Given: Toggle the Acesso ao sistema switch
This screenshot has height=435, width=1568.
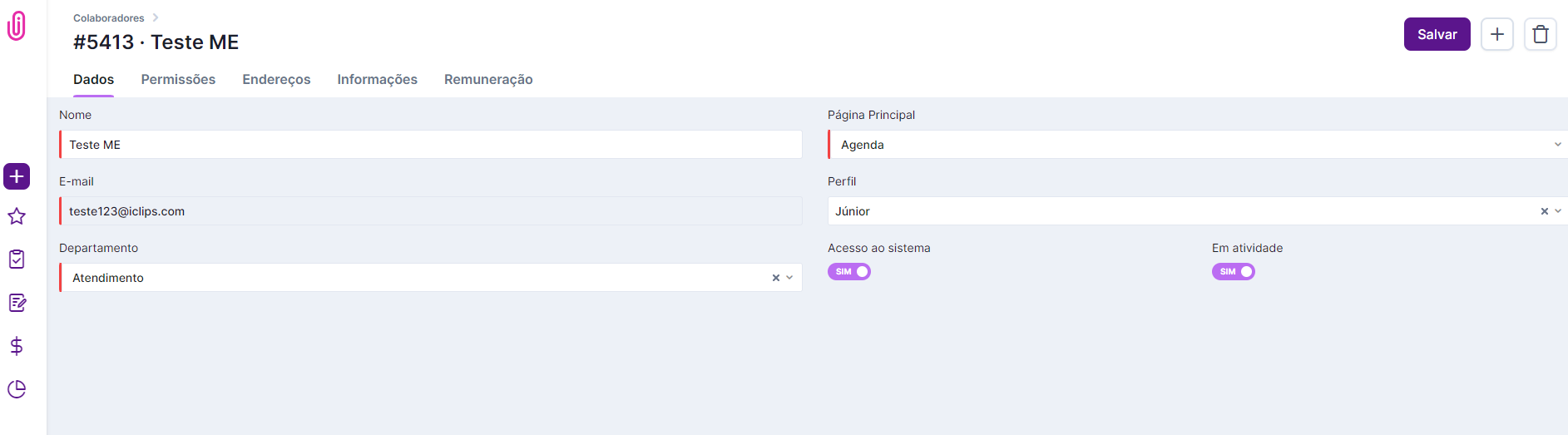Looking at the screenshot, I should (x=848, y=272).
